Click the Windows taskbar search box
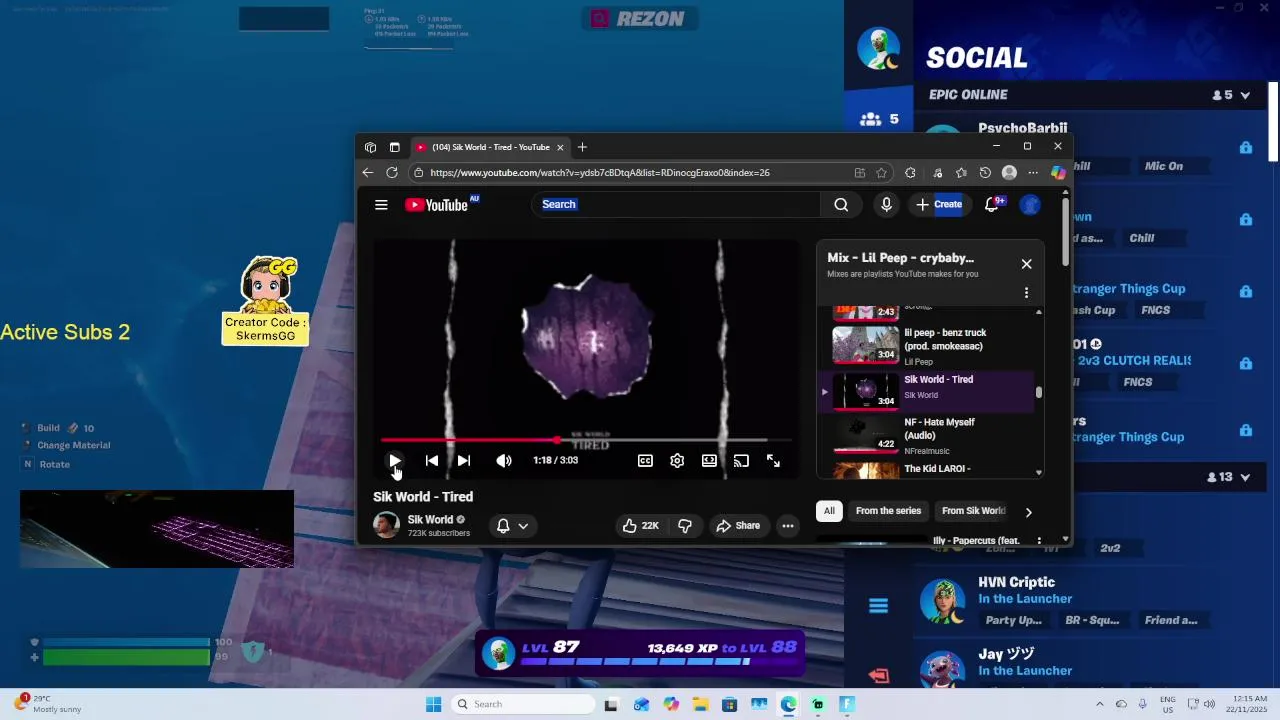 523,704
